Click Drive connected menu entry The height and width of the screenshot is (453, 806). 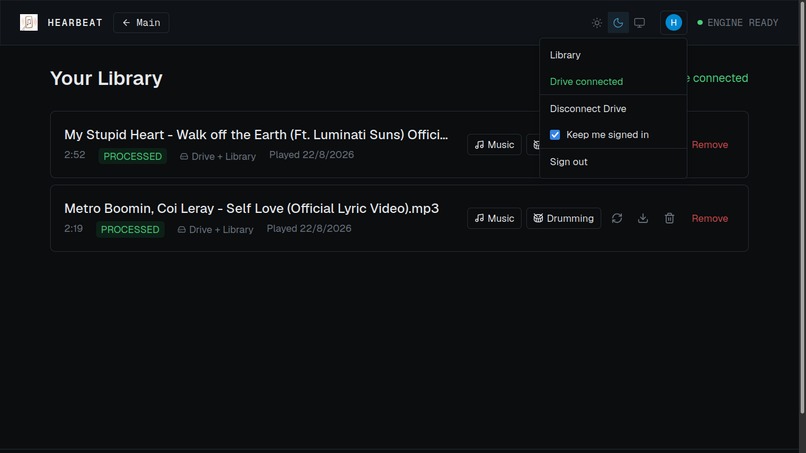tap(613, 81)
